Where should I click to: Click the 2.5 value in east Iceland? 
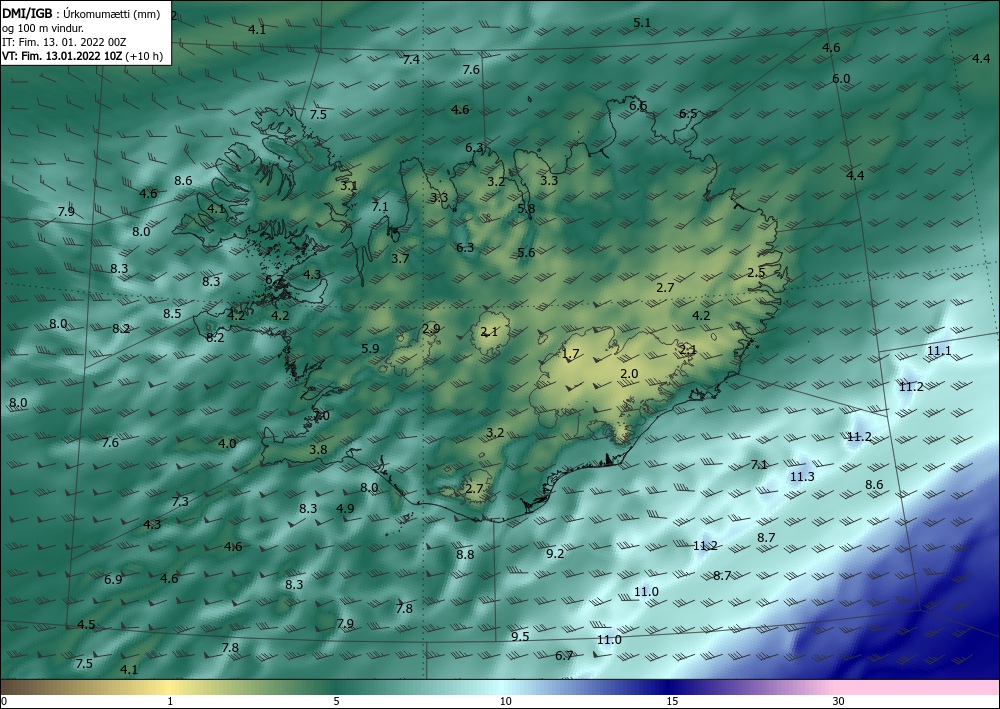coord(756,272)
